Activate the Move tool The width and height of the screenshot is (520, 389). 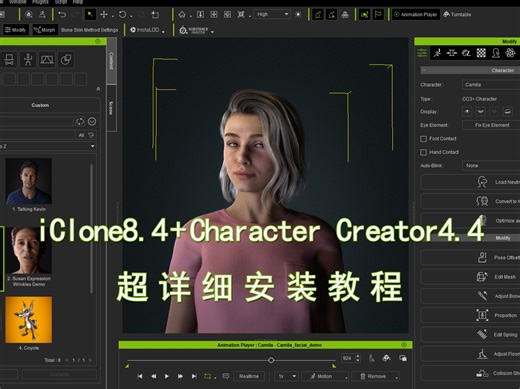tap(104, 14)
